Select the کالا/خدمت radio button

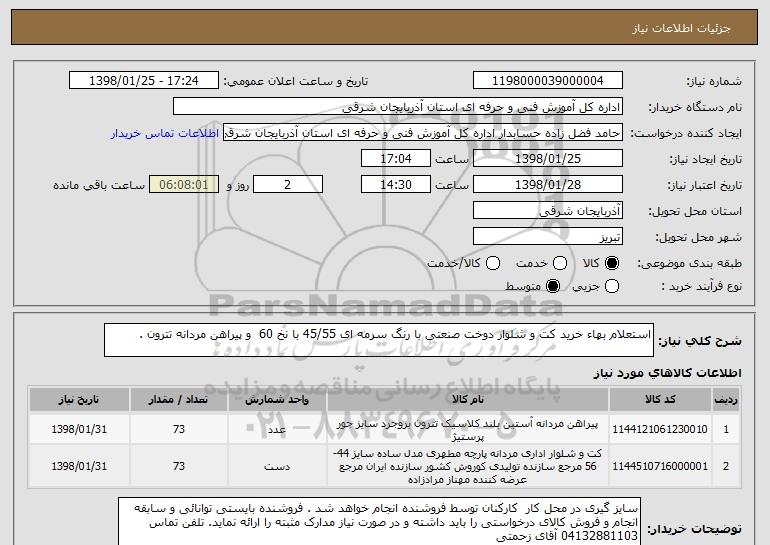(x=493, y=263)
